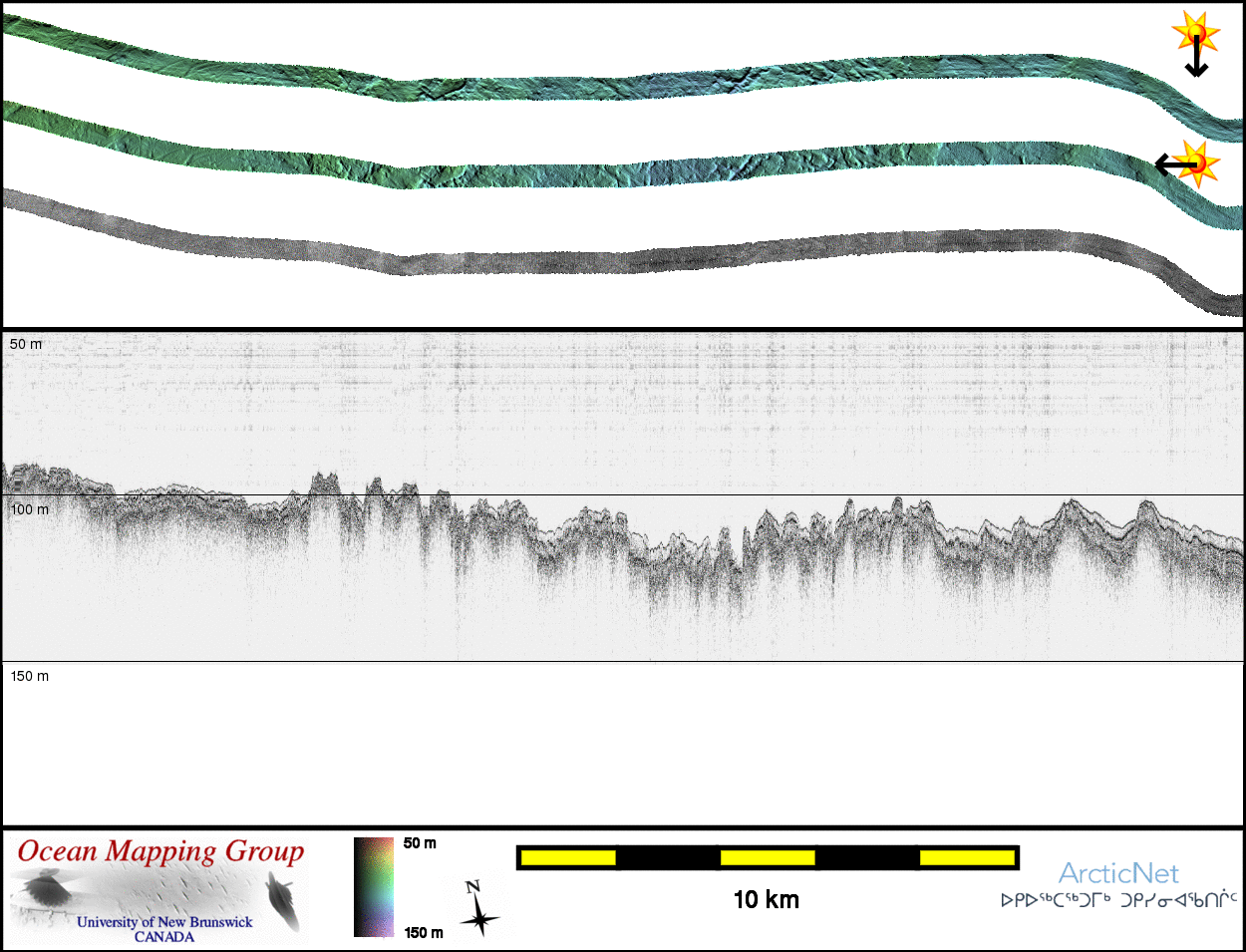Screen dimensions: 1246x952
Task: Click the middle yellow segment of scale bar
Action: [x=768, y=857]
